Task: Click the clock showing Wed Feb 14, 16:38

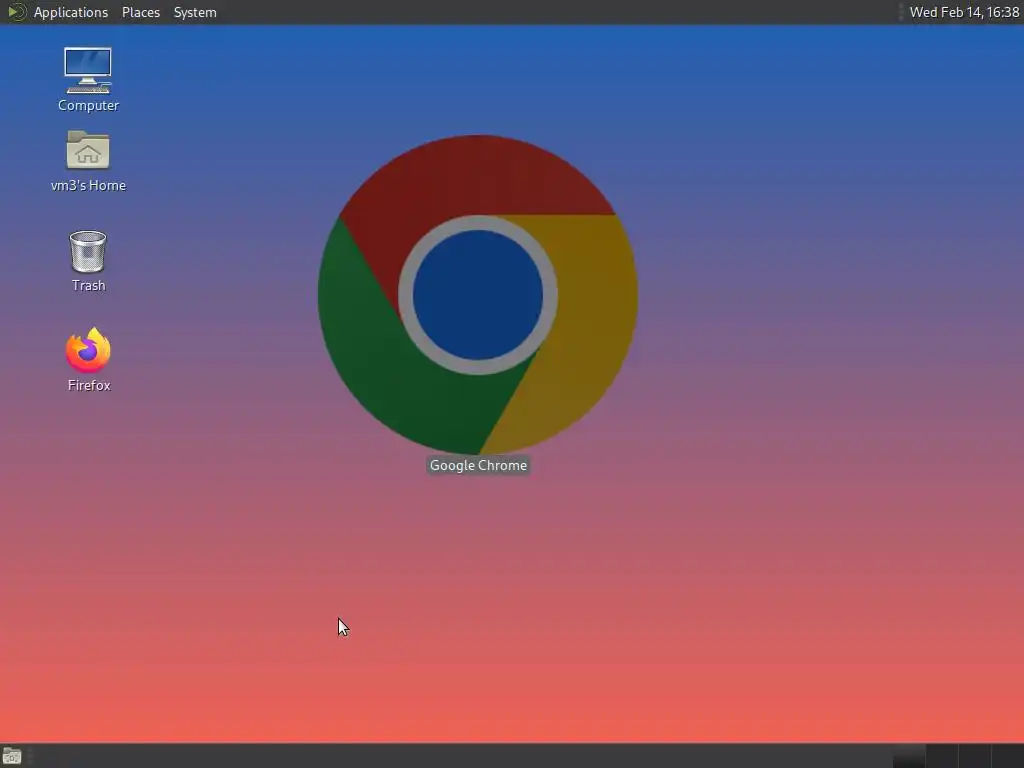Action: [964, 12]
